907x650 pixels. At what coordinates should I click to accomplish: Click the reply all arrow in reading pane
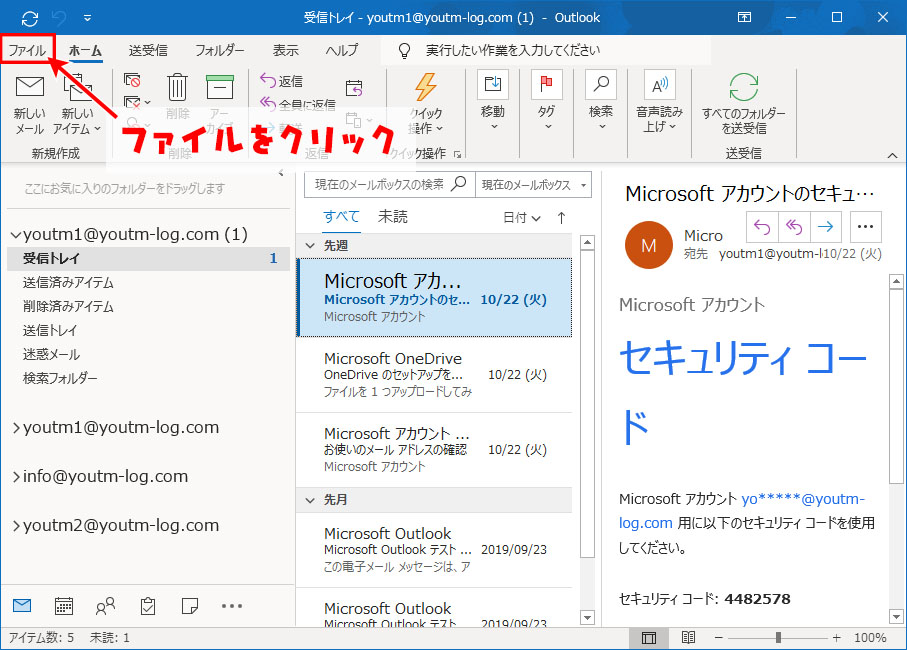(x=794, y=227)
